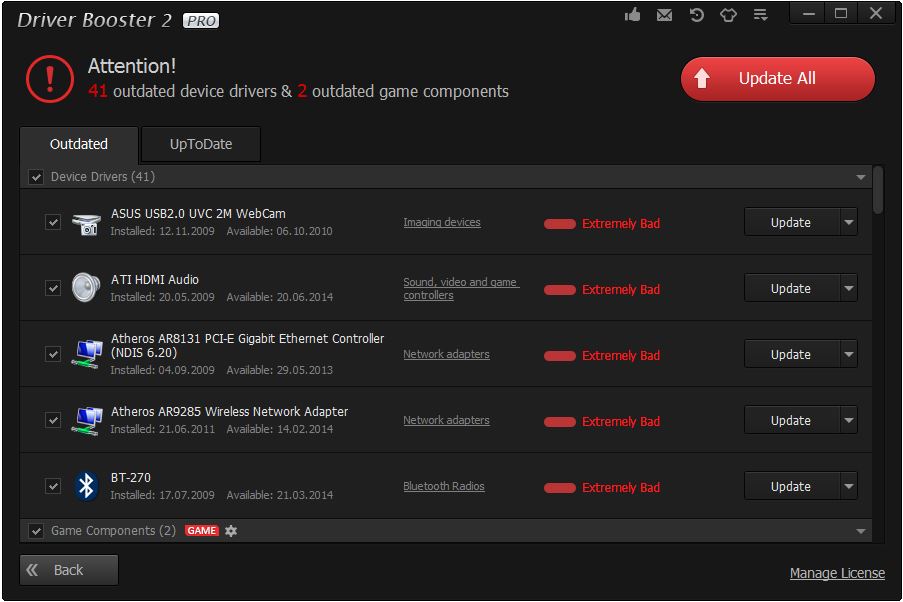
Task: Click the red severity bar for Atheros AR8131
Action: pos(560,356)
